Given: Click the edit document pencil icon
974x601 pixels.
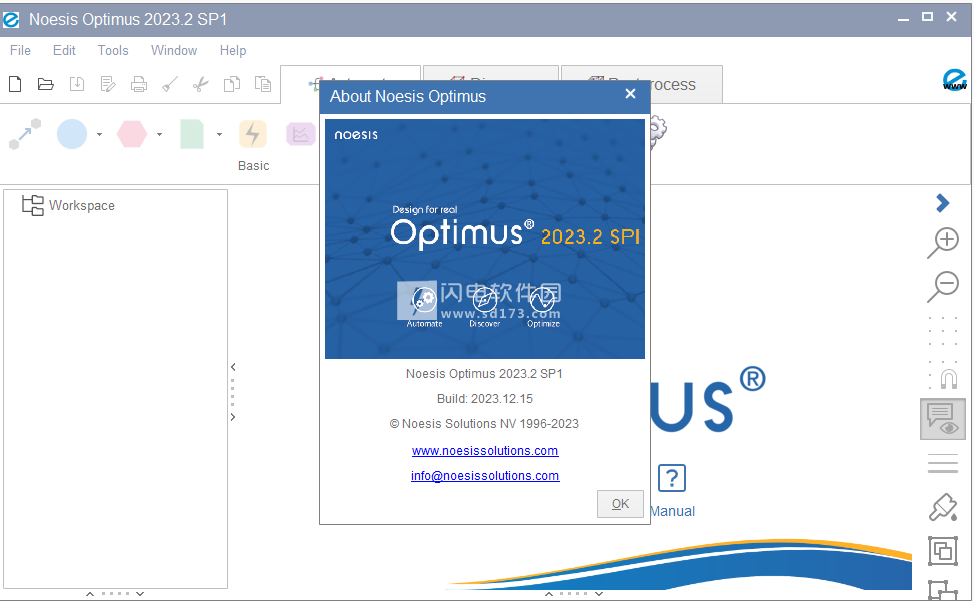Looking at the screenshot, I should [107, 84].
